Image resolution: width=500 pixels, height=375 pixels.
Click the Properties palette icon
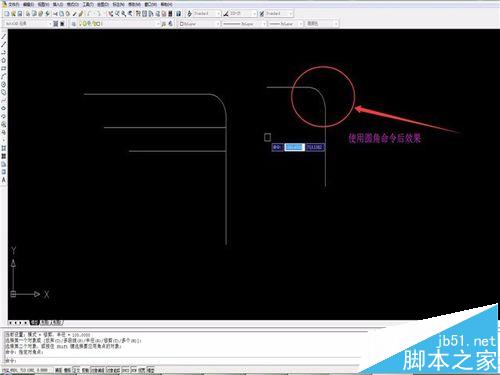pyautogui.click(x=138, y=14)
